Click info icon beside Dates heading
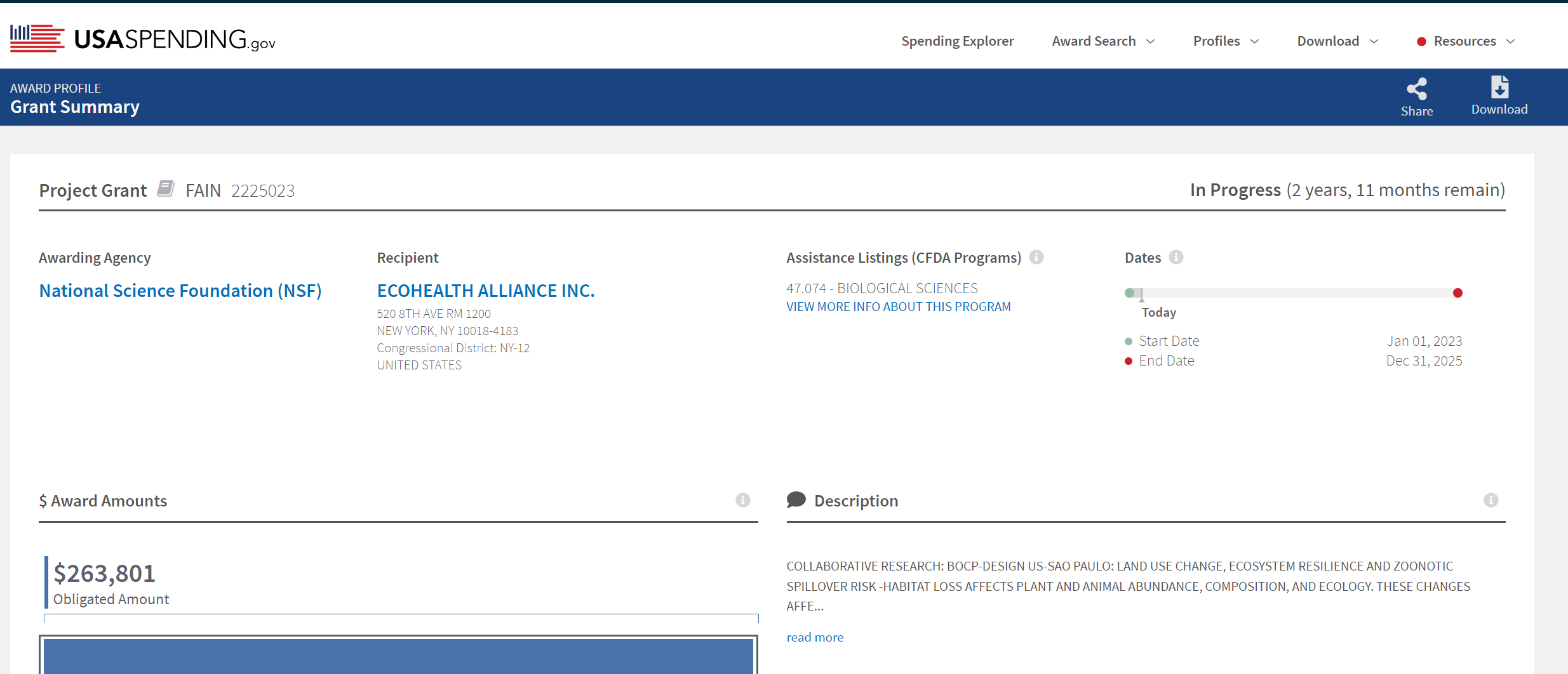The image size is (1568, 674). [1176, 257]
